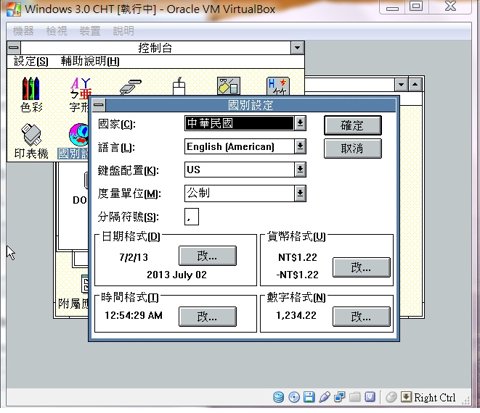Click the US keyboard layout value

(194, 169)
